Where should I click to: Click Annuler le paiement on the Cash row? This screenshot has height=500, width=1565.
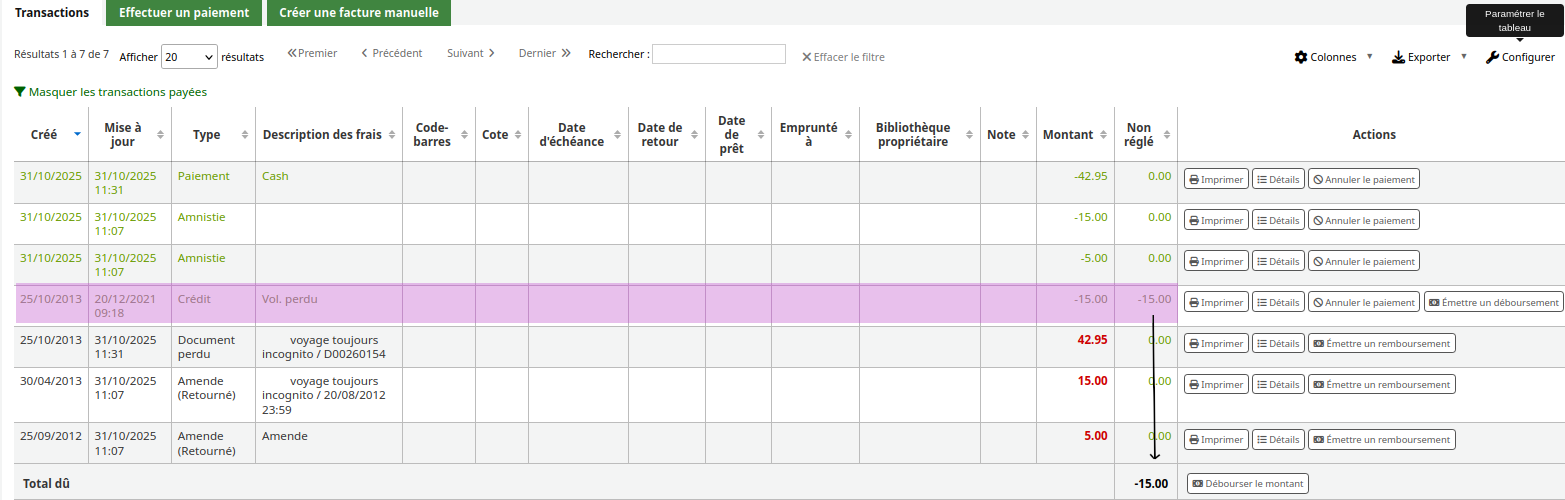1364,180
